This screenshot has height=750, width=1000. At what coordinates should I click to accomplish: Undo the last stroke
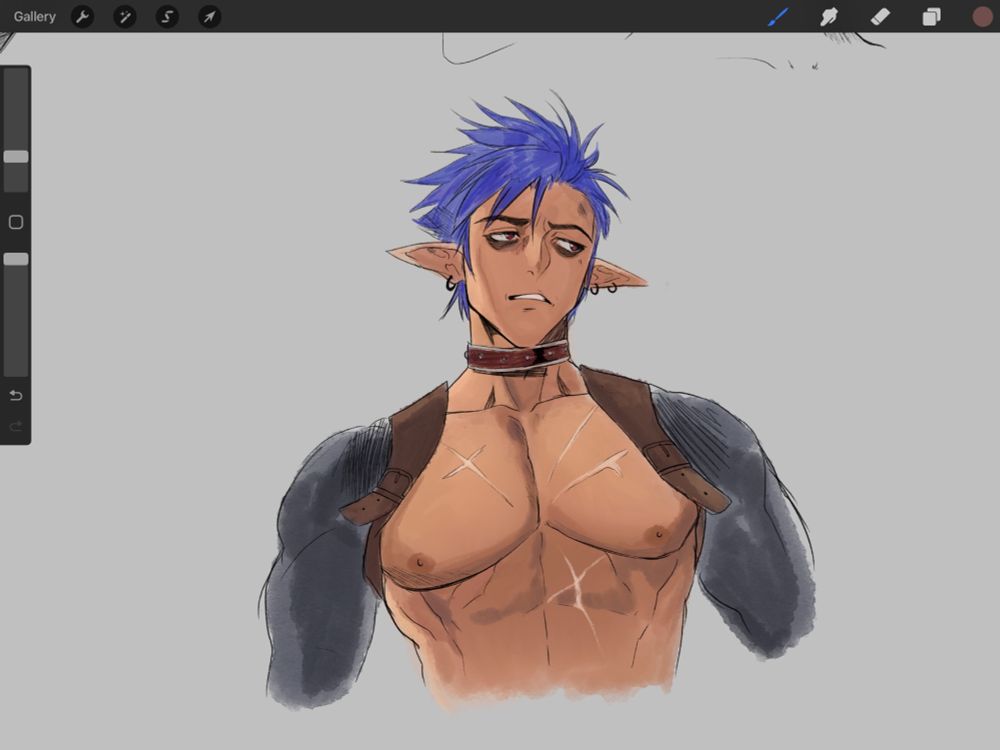[16, 395]
